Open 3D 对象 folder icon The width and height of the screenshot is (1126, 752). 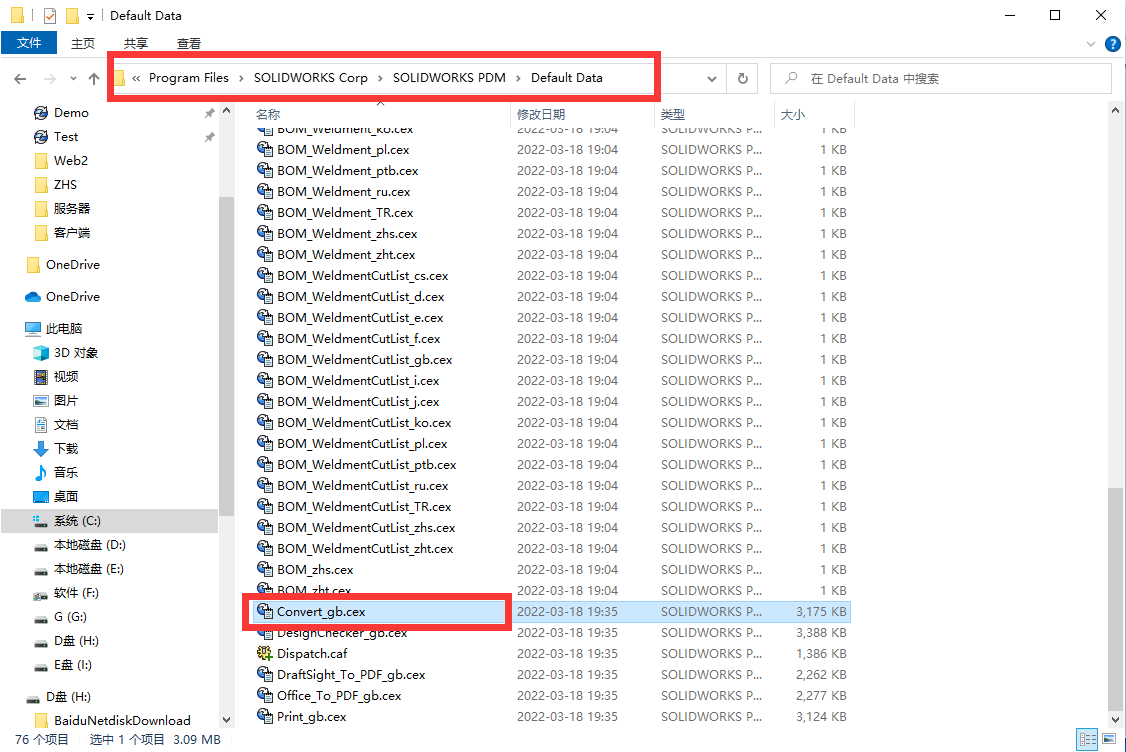[x=41, y=353]
